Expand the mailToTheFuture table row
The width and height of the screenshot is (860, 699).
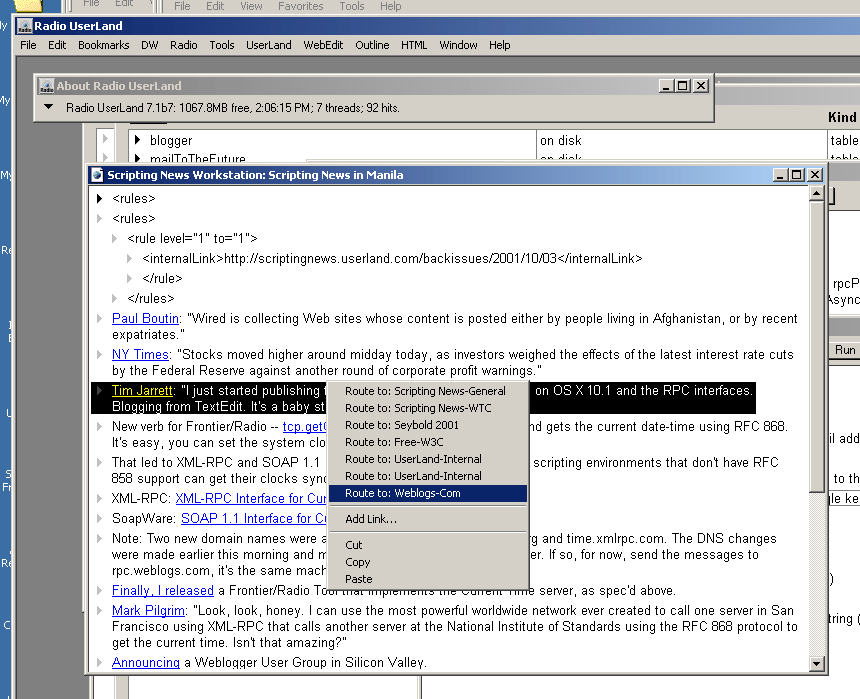138,159
